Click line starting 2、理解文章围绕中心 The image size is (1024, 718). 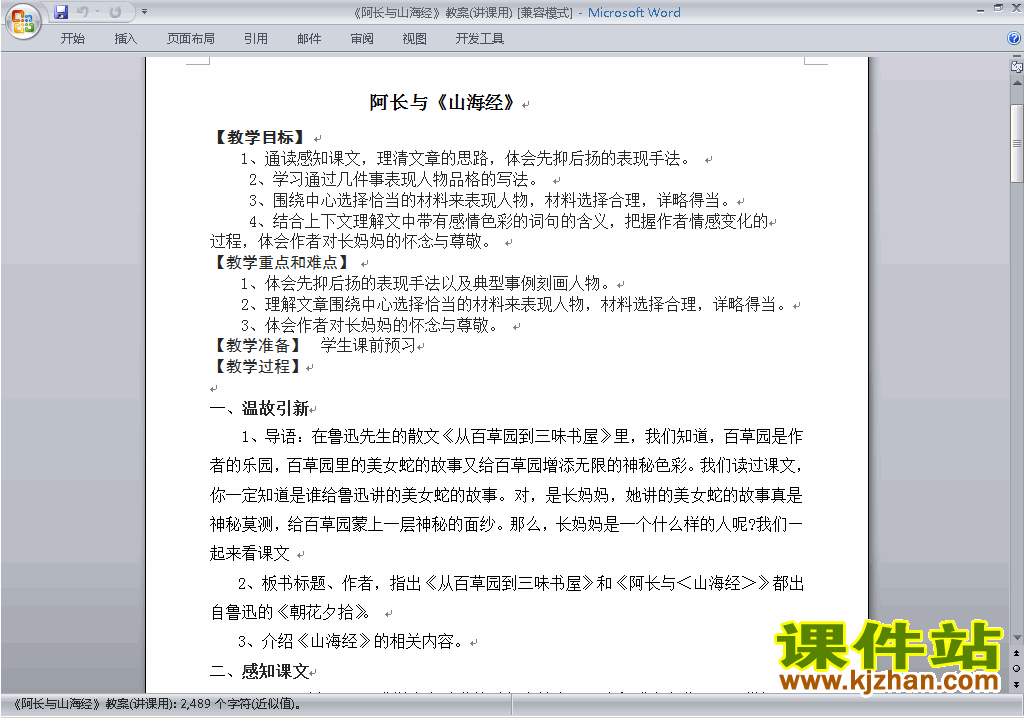point(515,304)
